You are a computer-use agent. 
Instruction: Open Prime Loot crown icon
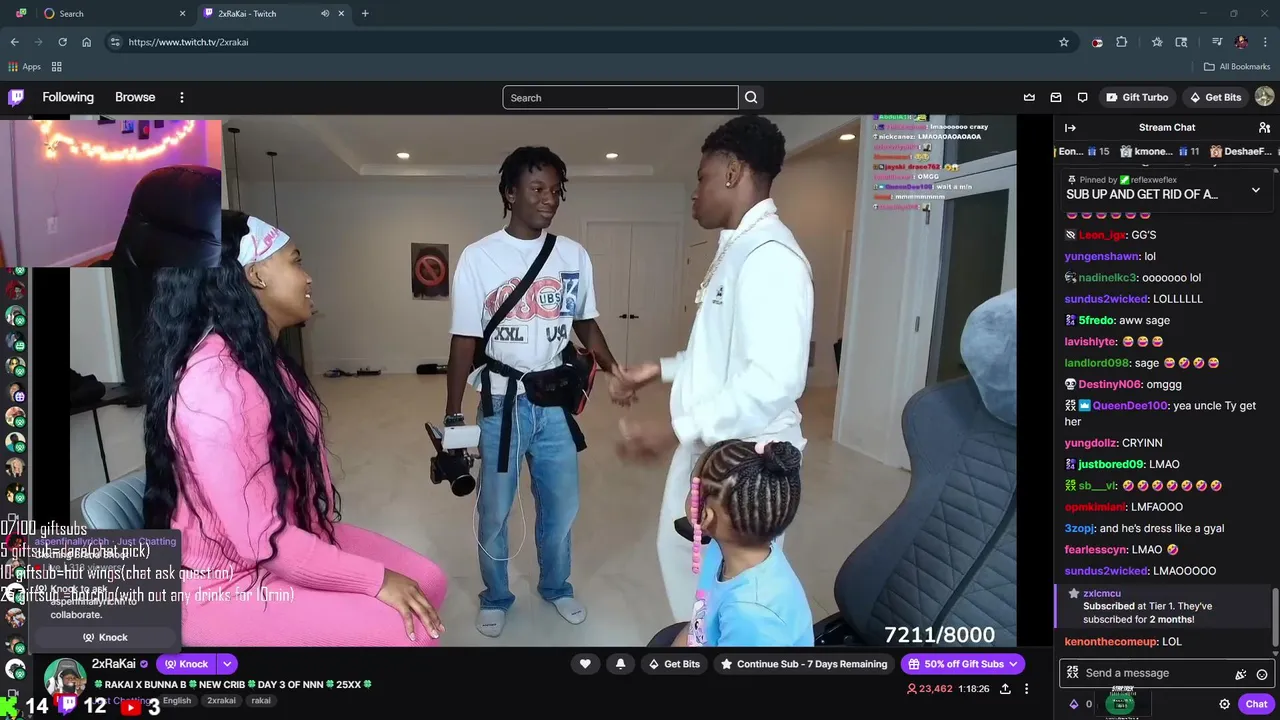[1029, 97]
